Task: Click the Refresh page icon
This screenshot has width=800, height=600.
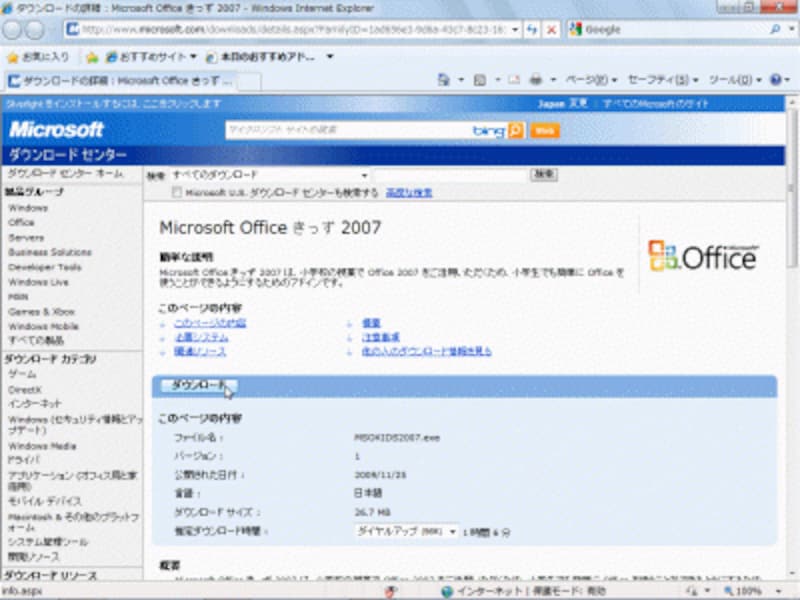Action: (x=533, y=29)
